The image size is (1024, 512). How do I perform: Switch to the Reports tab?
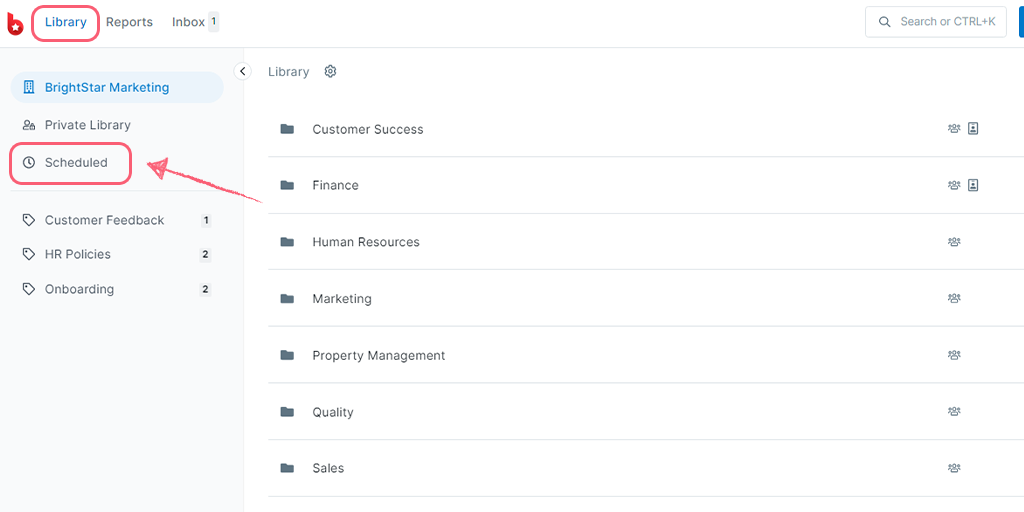129,22
